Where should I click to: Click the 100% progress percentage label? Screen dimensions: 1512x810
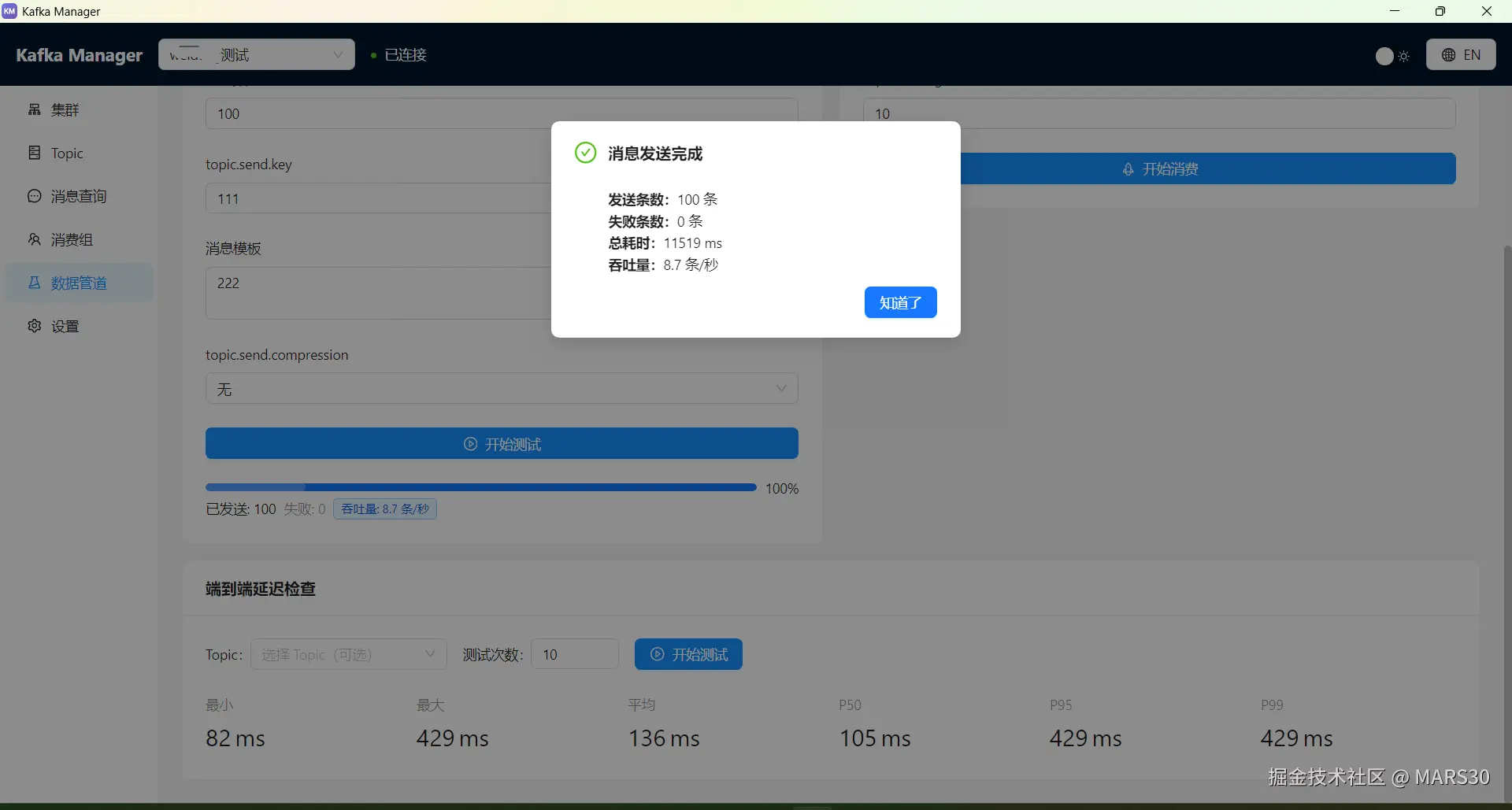(x=782, y=489)
